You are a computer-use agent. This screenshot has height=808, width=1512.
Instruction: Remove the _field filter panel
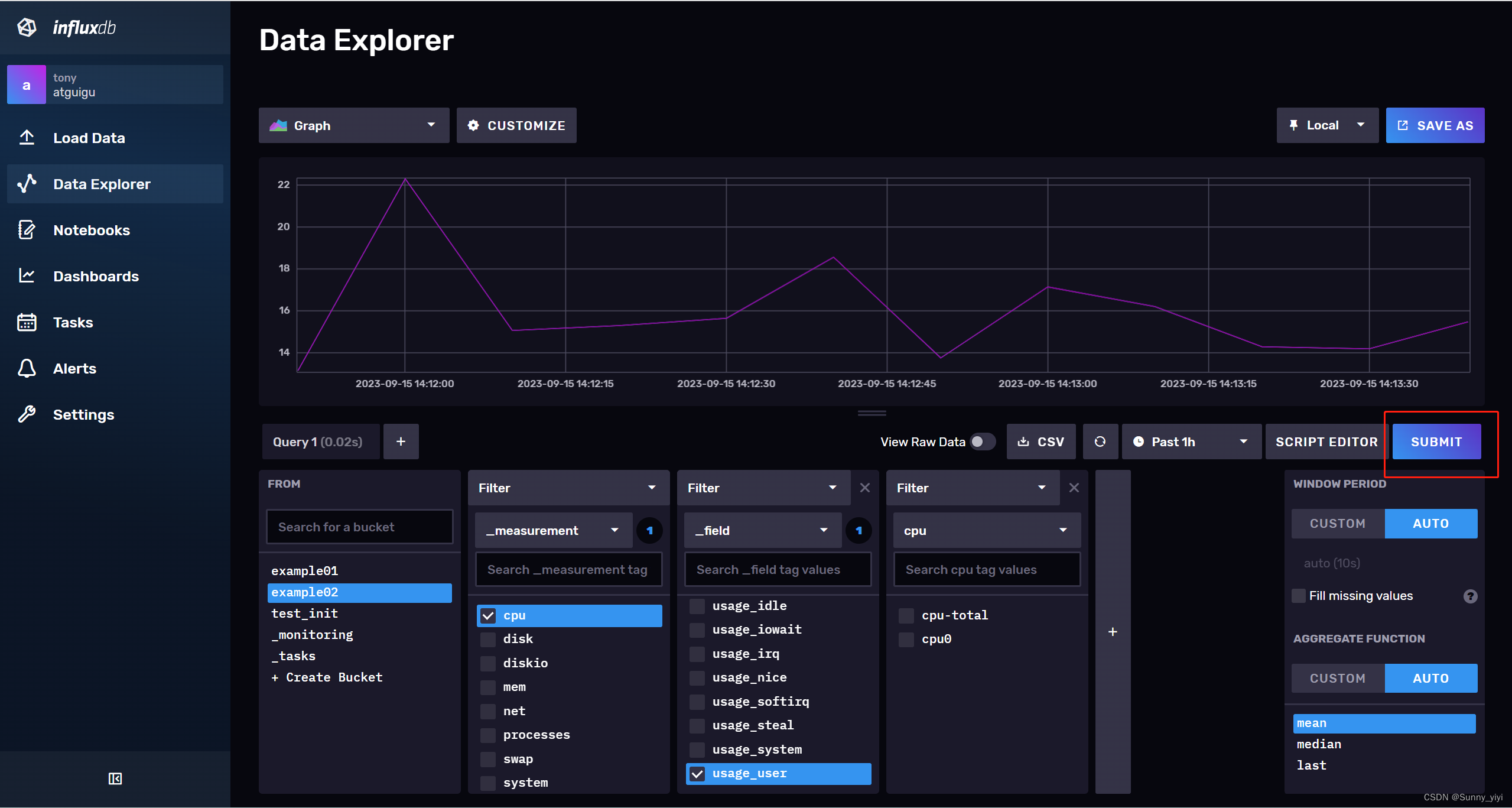pos(865,488)
